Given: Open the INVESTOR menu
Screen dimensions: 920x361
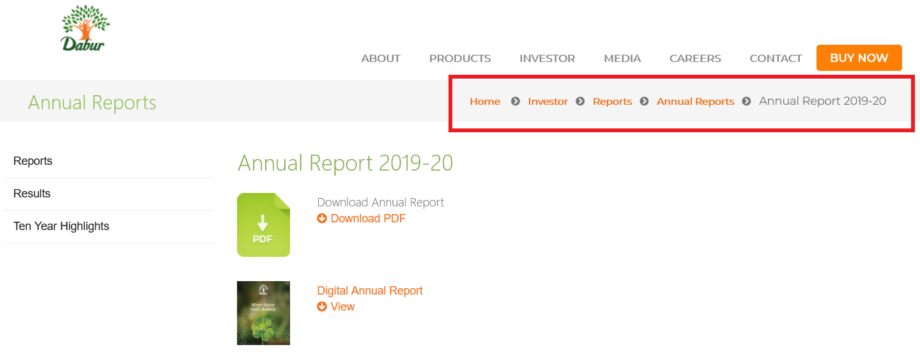Looking at the screenshot, I should click(x=547, y=59).
